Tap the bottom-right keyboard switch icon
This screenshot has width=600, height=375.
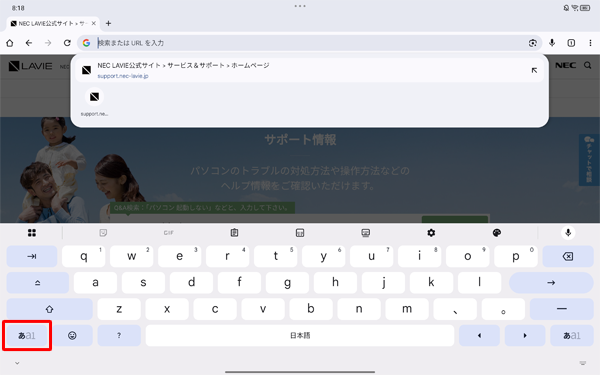point(583,363)
